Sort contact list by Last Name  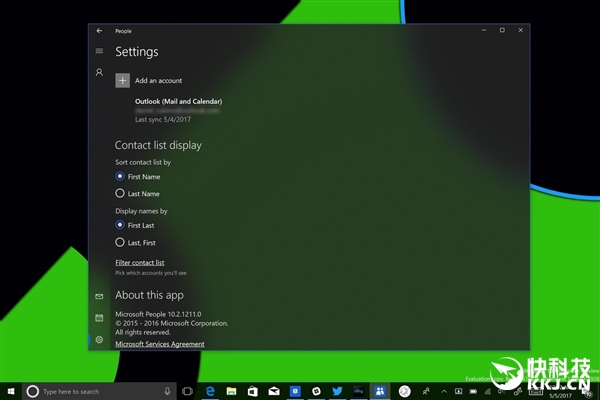click(137, 193)
